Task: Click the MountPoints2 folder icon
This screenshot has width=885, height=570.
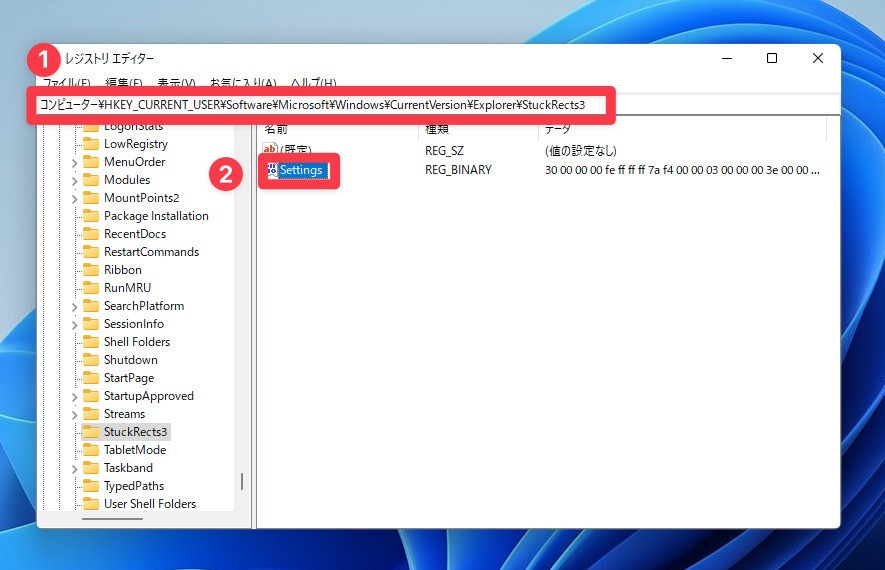Action: [91, 198]
